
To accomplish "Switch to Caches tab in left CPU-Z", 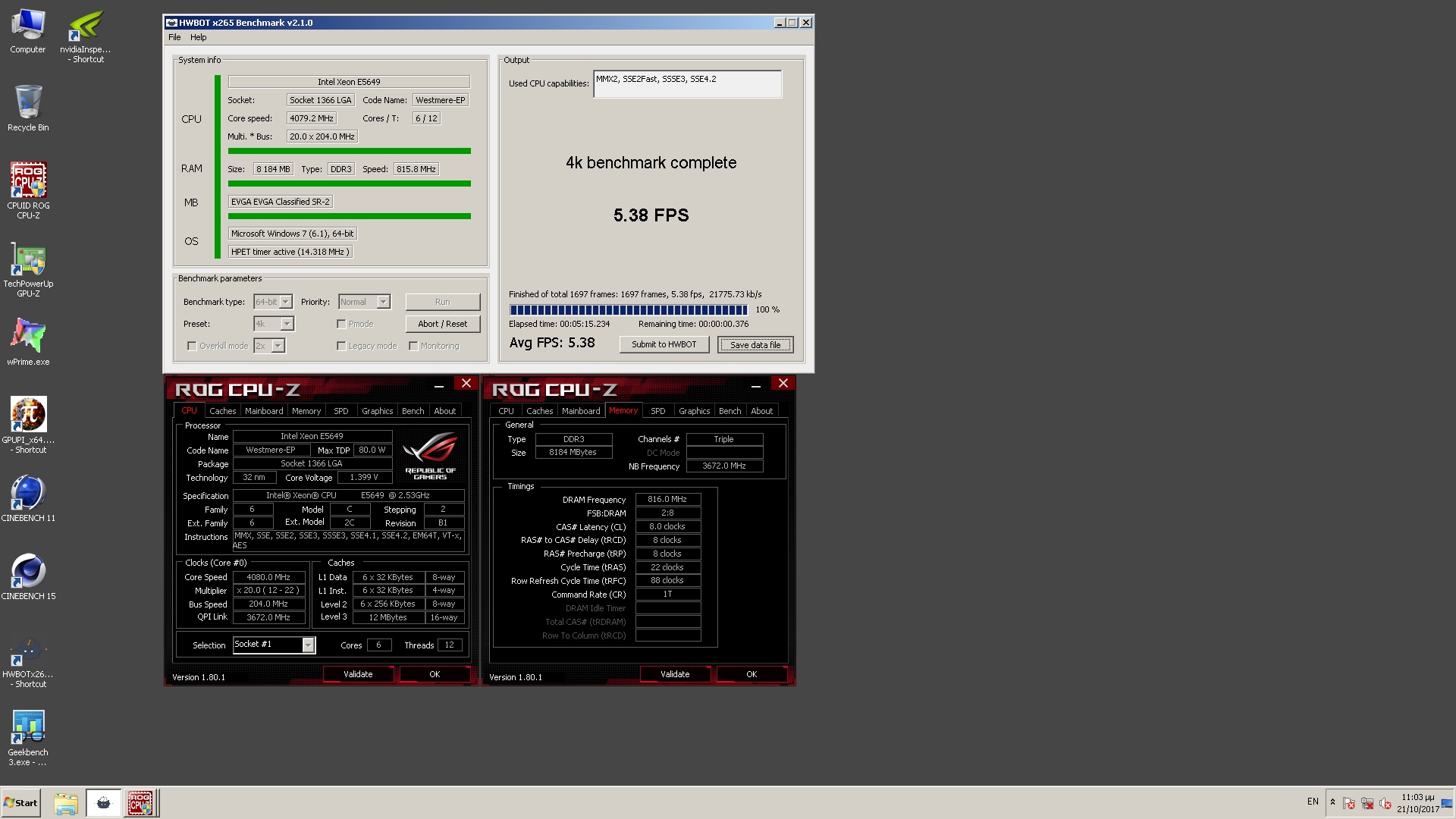I will point(223,411).
